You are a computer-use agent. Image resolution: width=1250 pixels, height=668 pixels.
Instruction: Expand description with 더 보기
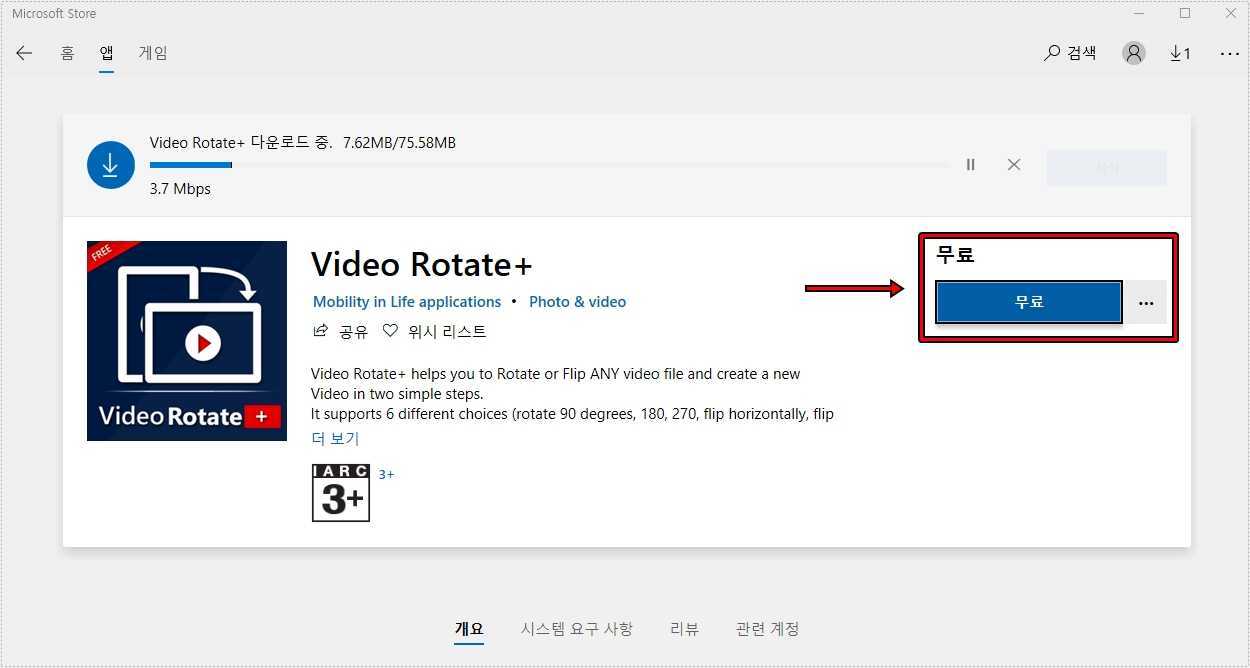tap(335, 438)
